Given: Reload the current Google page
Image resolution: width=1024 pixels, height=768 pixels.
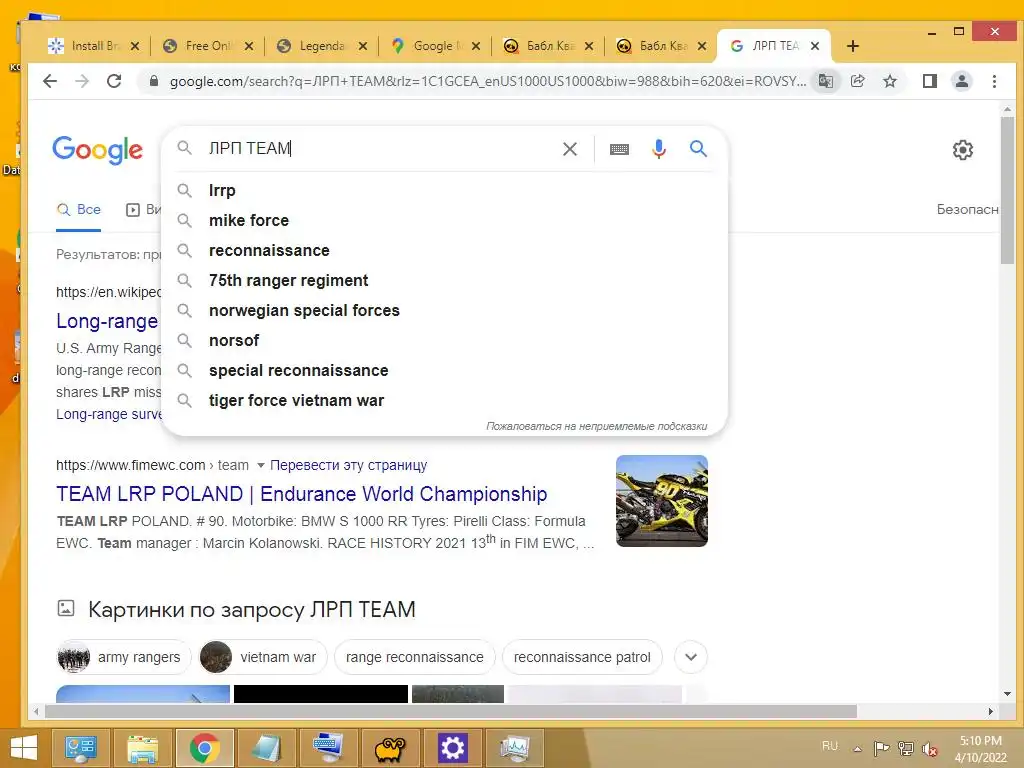Looking at the screenshot, I should point(114,81).
